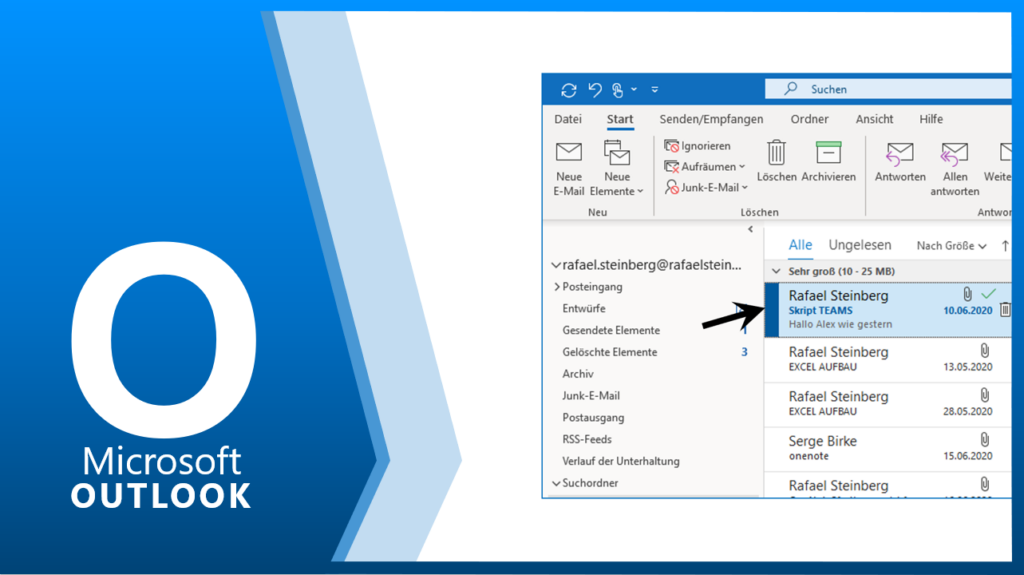
Task: Select EXCEL AUFBAU mail dated 28.05.2020
Action: (888, 404)
